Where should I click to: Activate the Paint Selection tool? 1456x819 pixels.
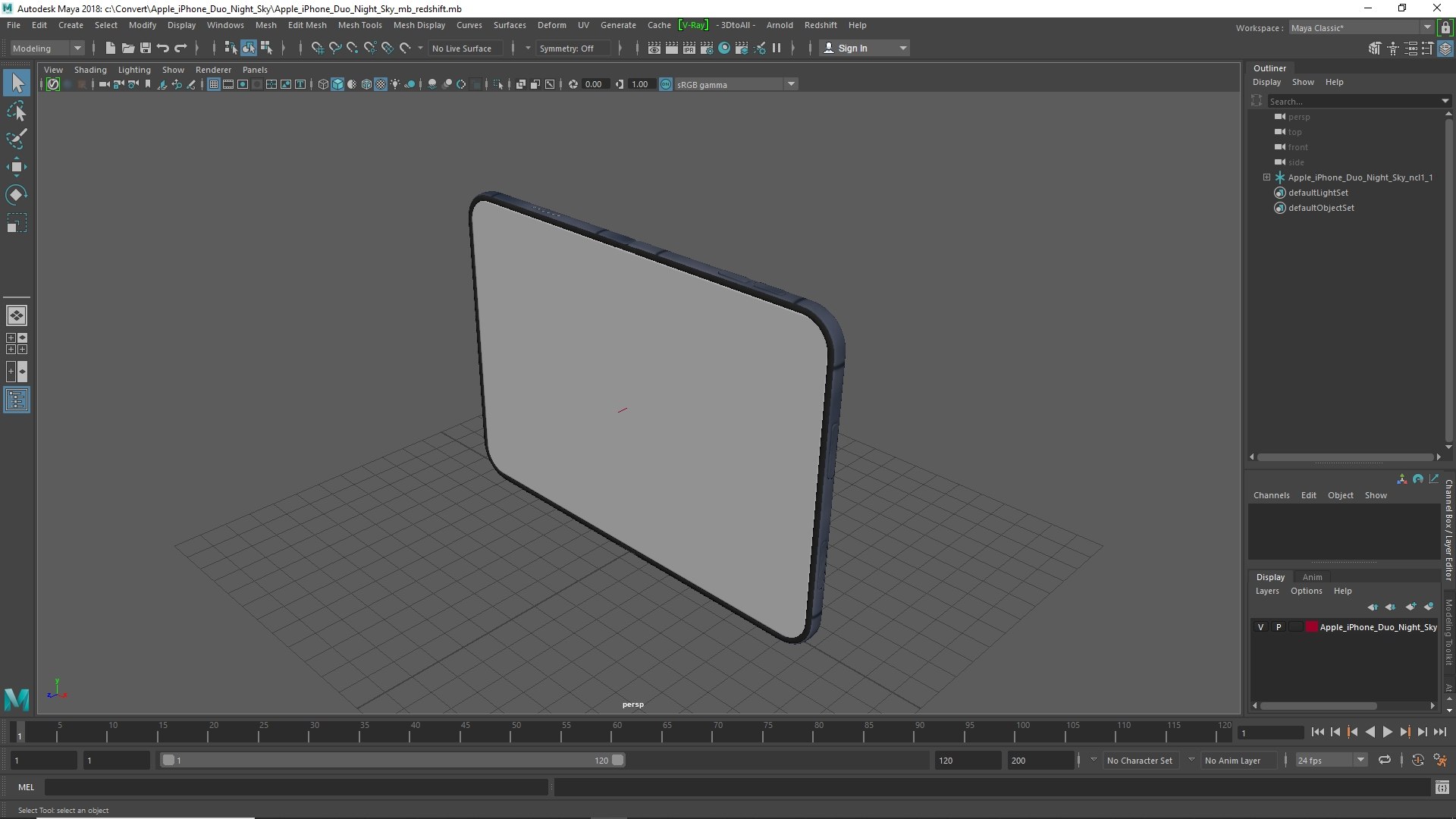[16, 139]
